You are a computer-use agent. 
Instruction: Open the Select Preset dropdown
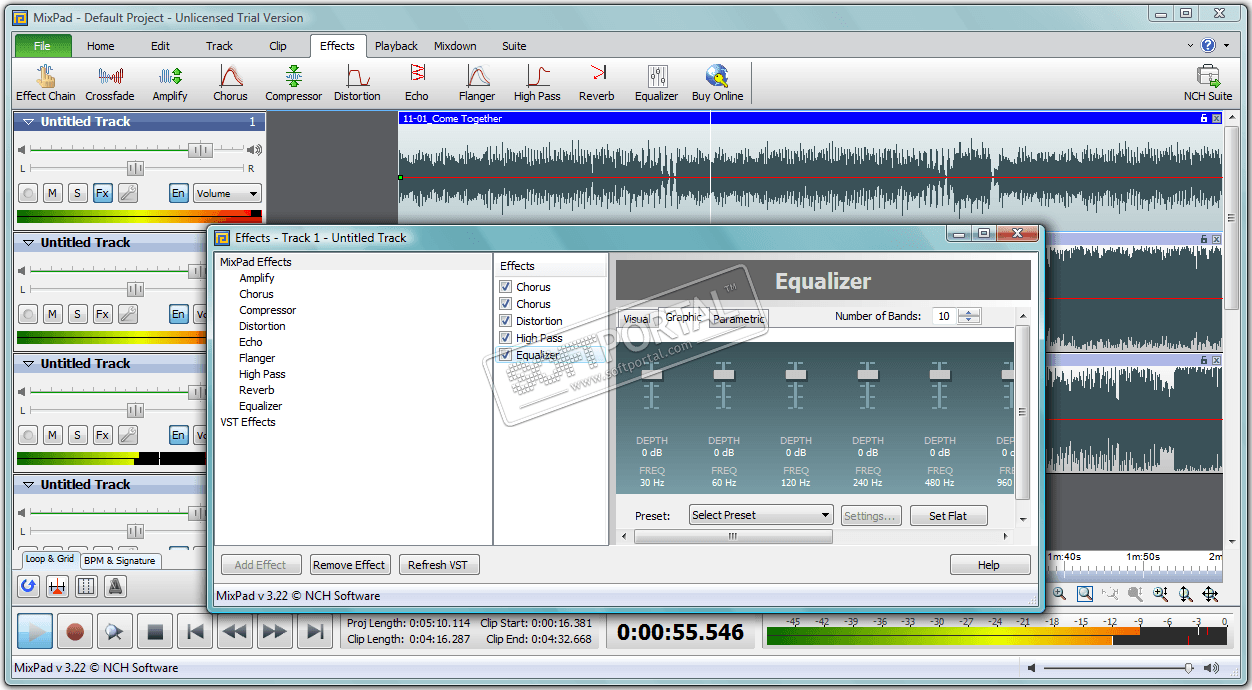coord(761,515)
